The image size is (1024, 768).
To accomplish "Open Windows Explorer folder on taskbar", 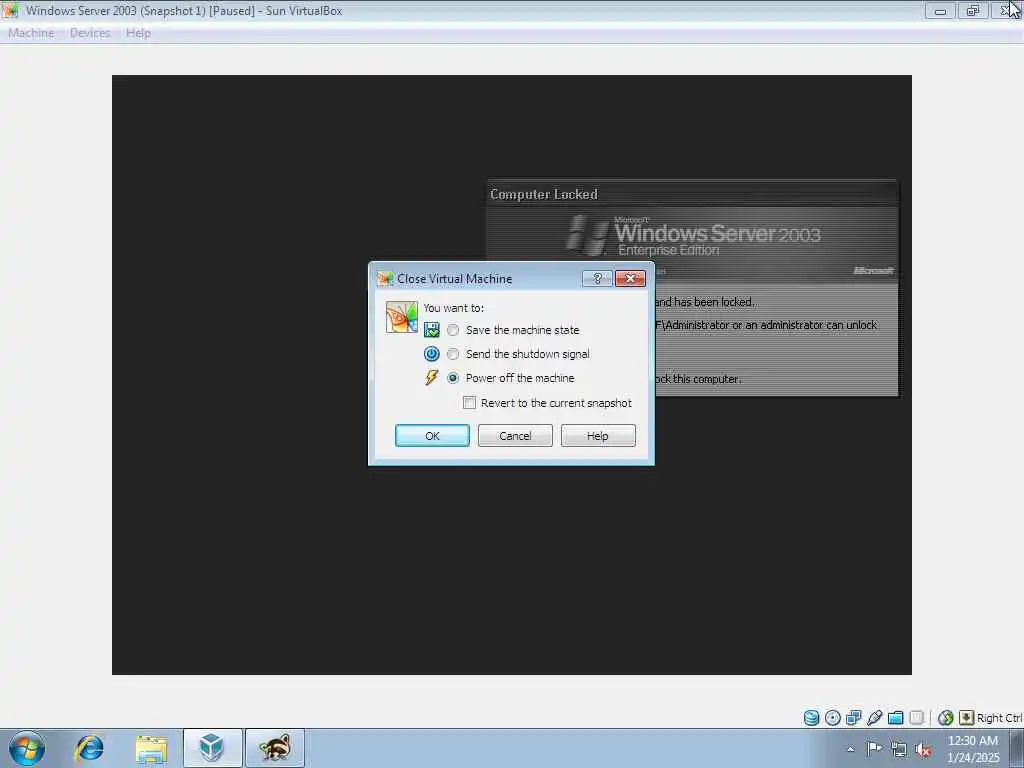I will click(x=152, y=748).
